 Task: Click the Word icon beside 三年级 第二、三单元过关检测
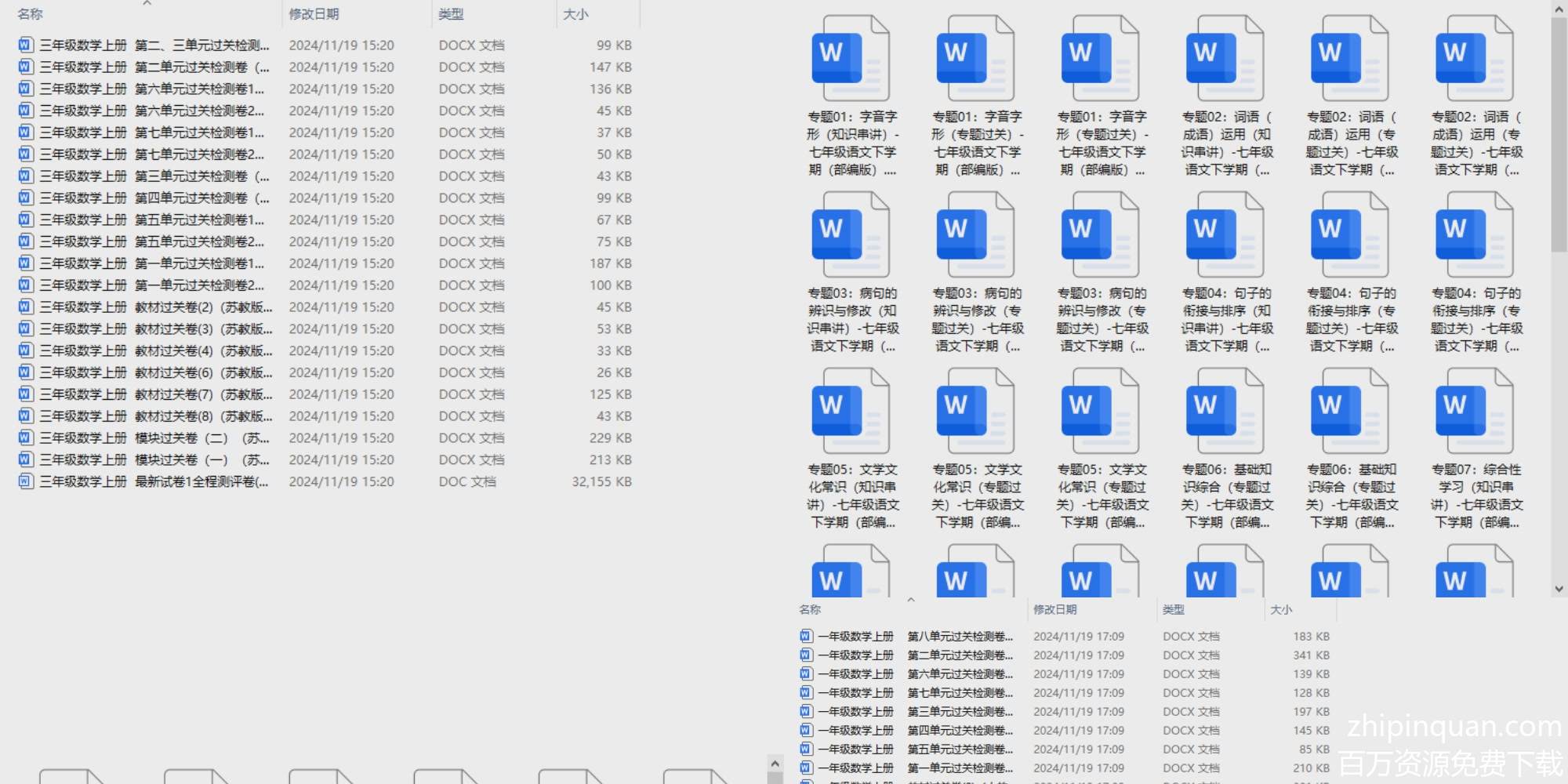tap(25, 45)
